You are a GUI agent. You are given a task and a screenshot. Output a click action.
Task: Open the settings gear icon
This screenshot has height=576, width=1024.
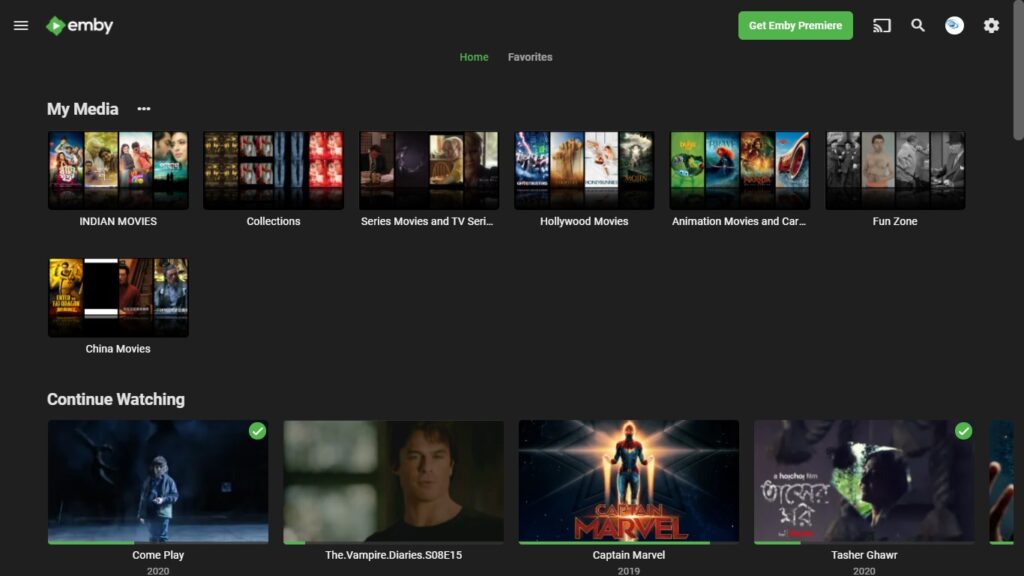click(991, 26)
